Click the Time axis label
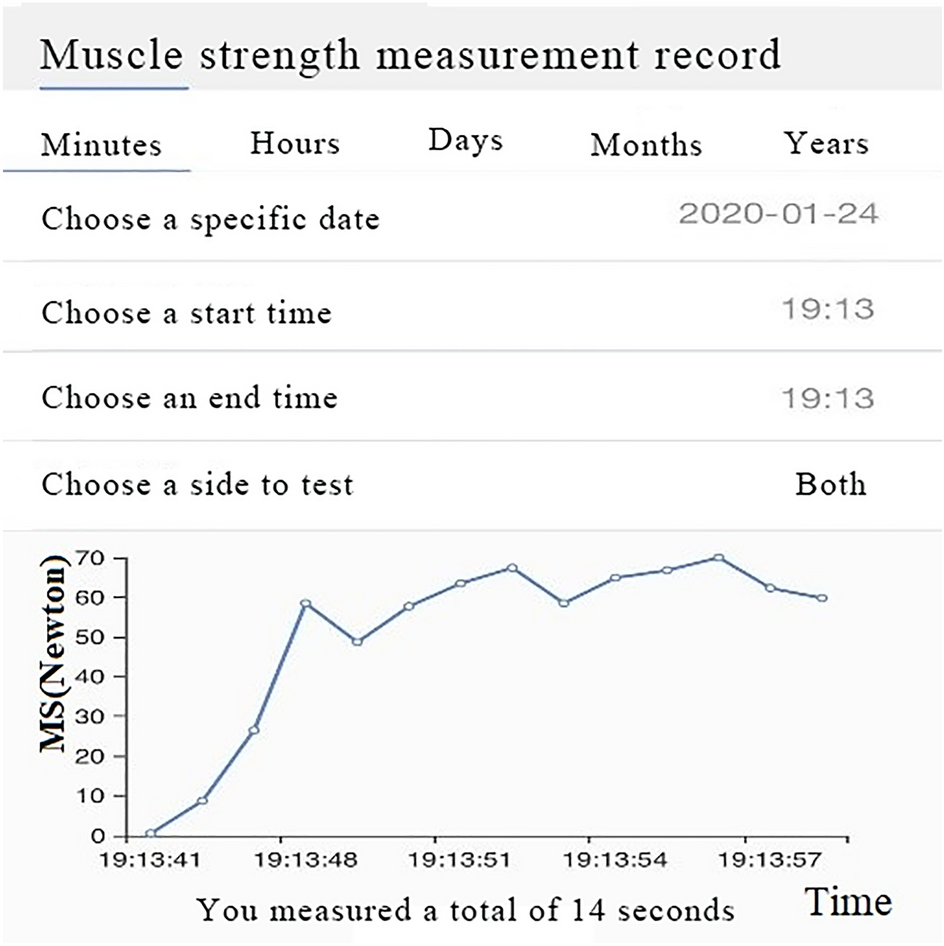Image resolution: width=944 pixels, height=946 pixels. click(x=849, y=899)
